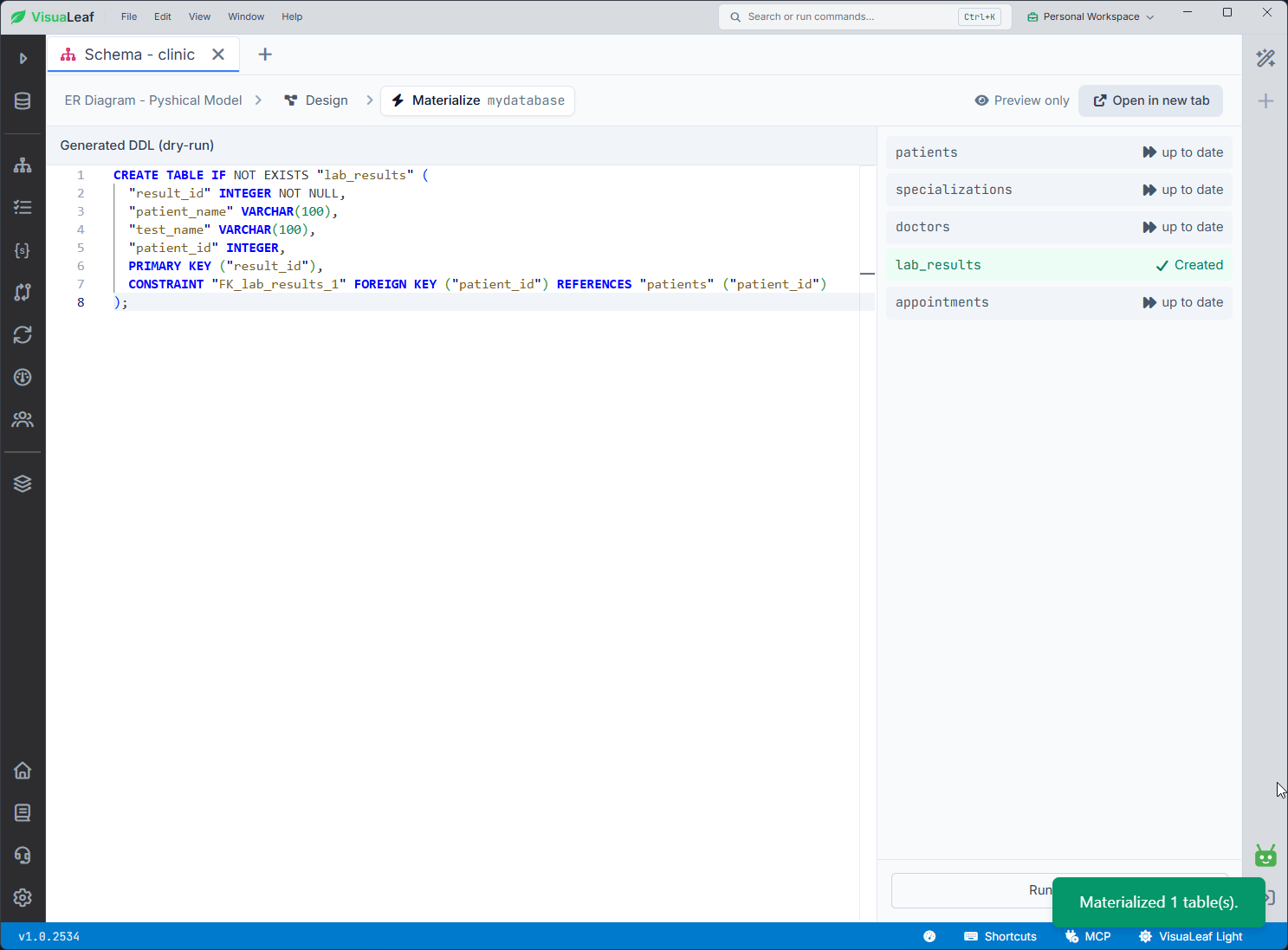Viewport: 1288px width, 950px height.
Task: Switch the VisuaLeaf Light theme in status bar
Action: [x=1191, y=936]
